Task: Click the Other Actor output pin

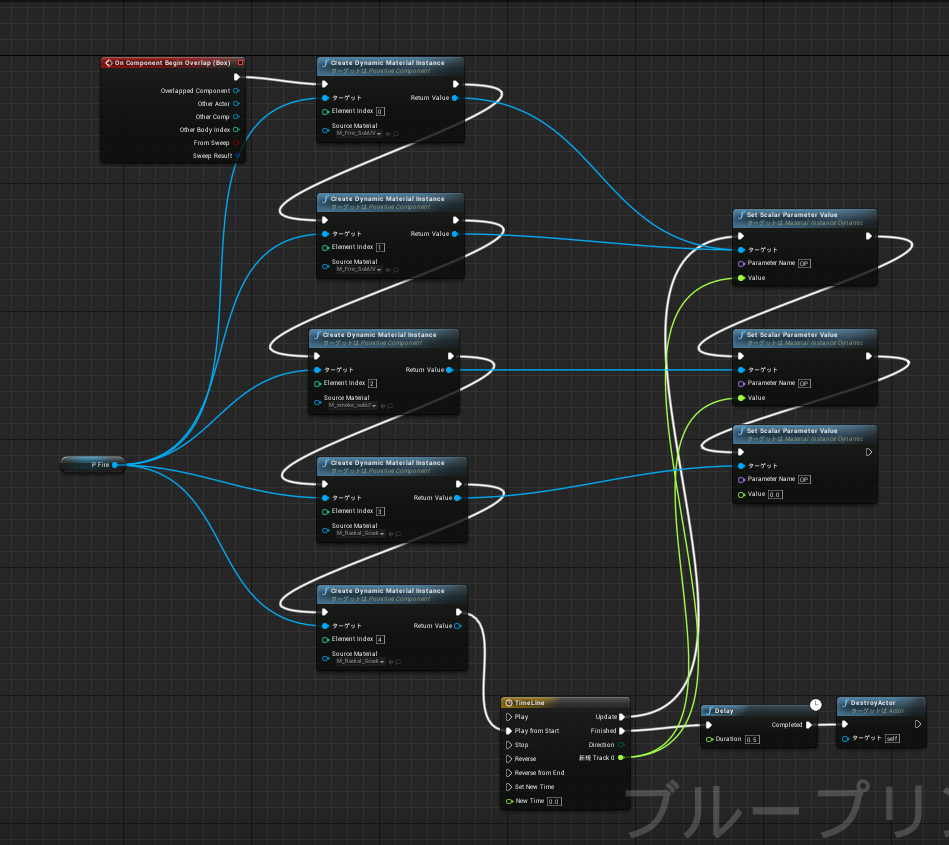Action: tap(236, 104)
